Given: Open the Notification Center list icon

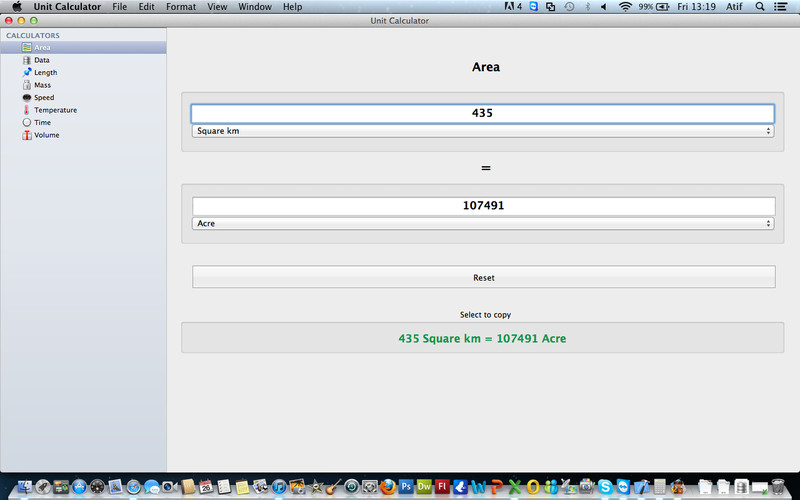Looking at the screenshot, I should (x=780, y=7).
